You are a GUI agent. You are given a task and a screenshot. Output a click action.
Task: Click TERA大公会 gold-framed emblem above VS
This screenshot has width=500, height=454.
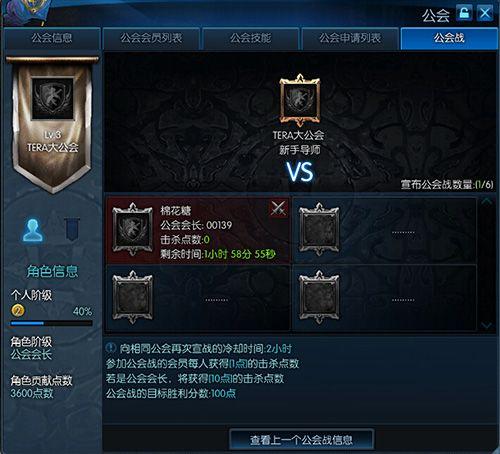300,100
